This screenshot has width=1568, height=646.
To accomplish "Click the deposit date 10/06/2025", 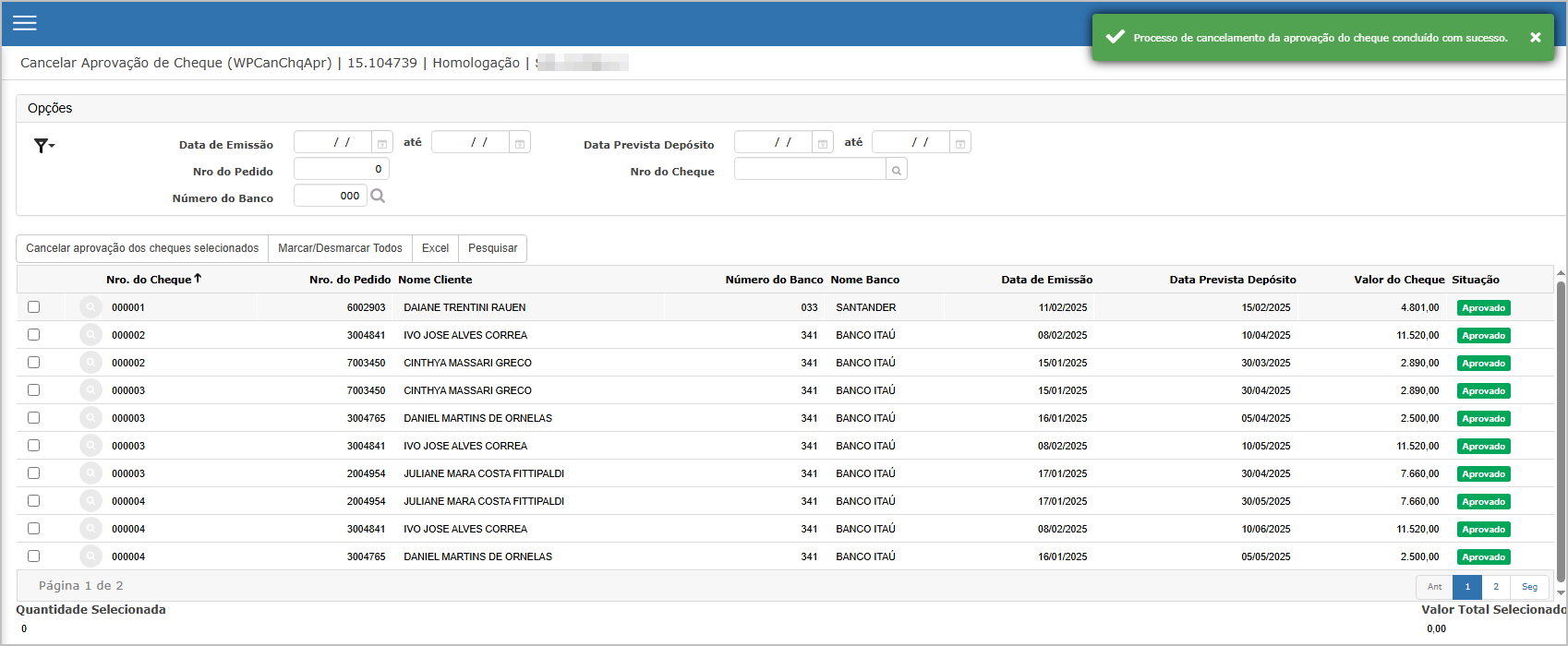I will click(1266, 529).
